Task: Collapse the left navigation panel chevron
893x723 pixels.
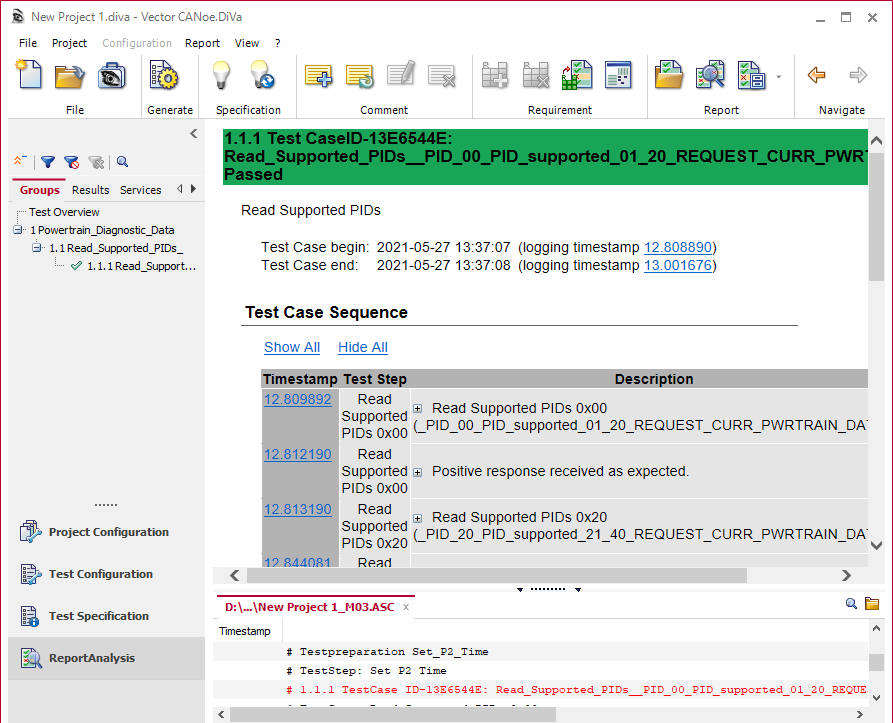Action: (x=194, y=134)
